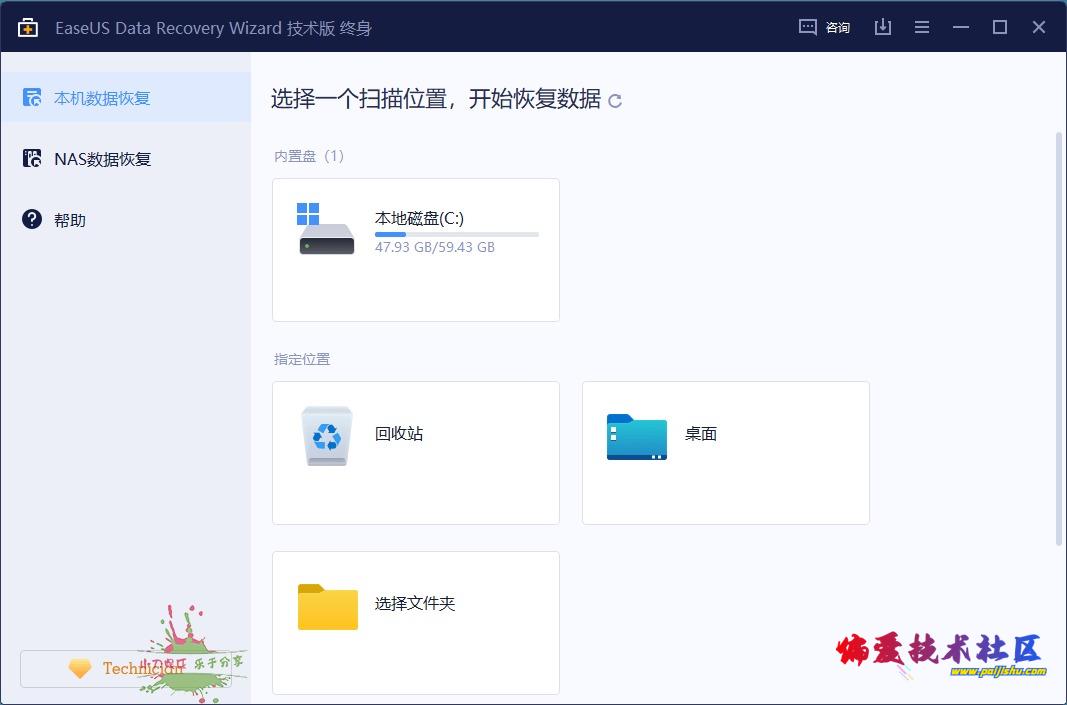Click the 指定位置 section label
The height and width of the screenshot is (705, 1067).
point(302,359)
